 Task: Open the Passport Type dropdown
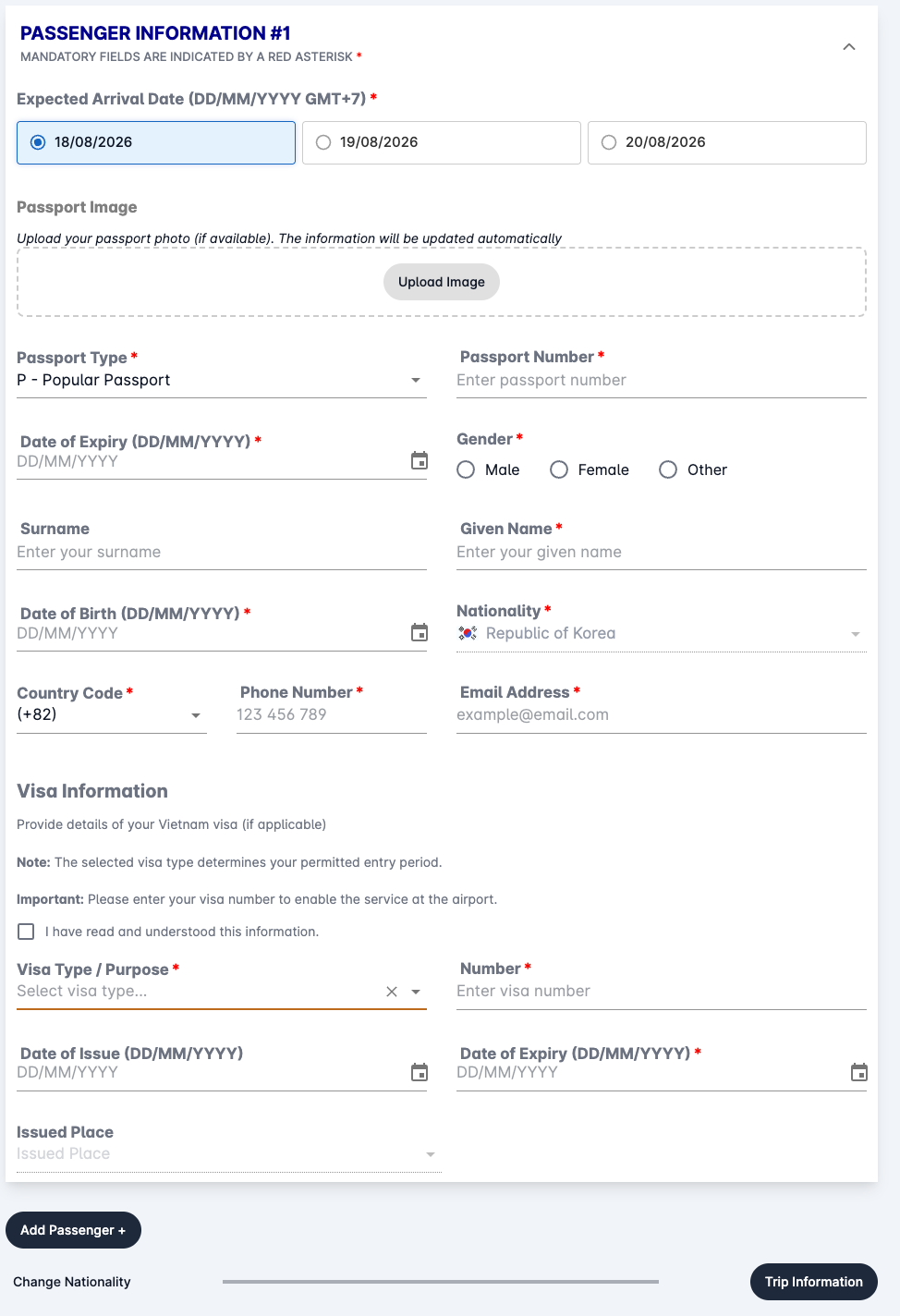click(222, 380)
